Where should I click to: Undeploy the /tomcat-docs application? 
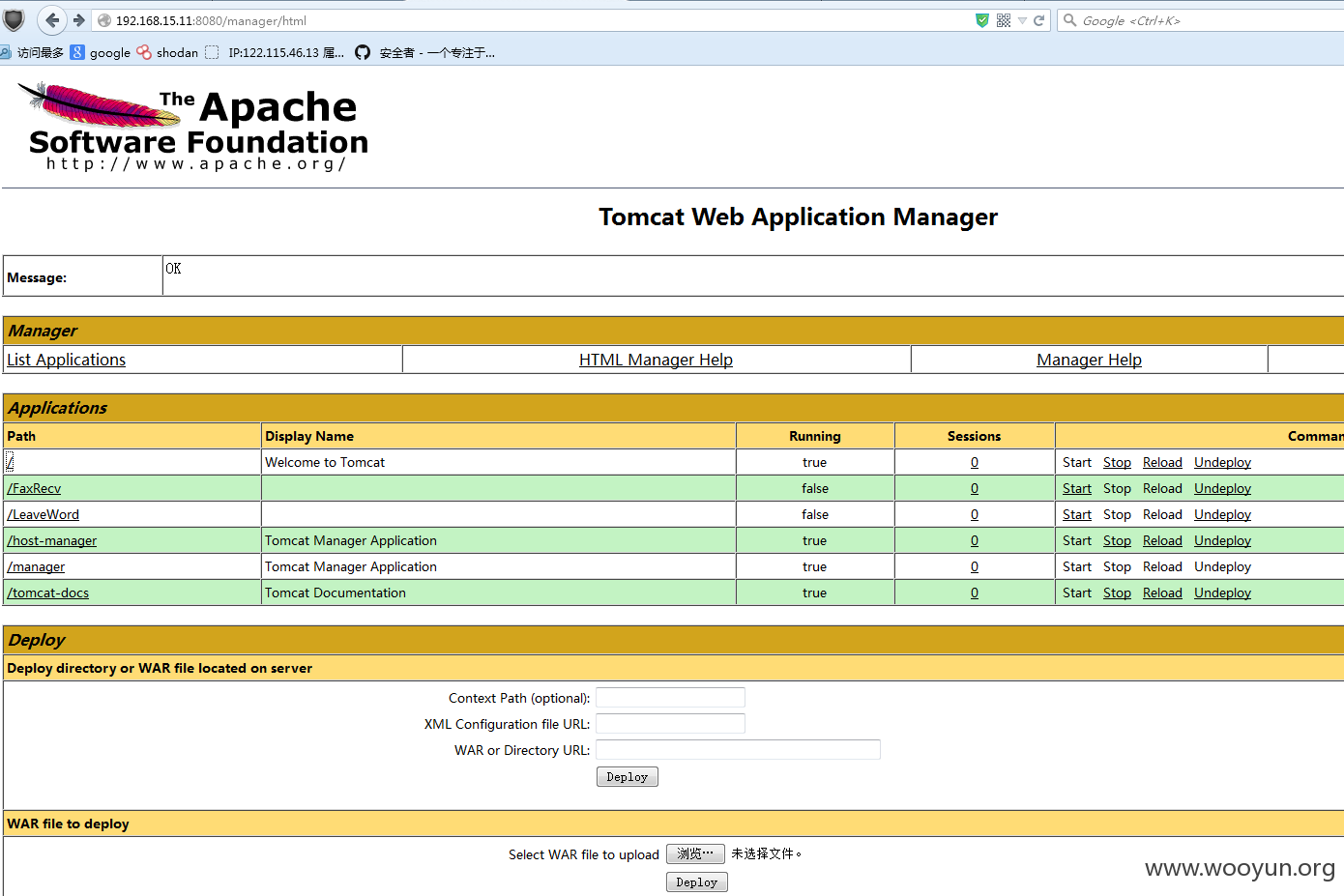(1222, 593)
